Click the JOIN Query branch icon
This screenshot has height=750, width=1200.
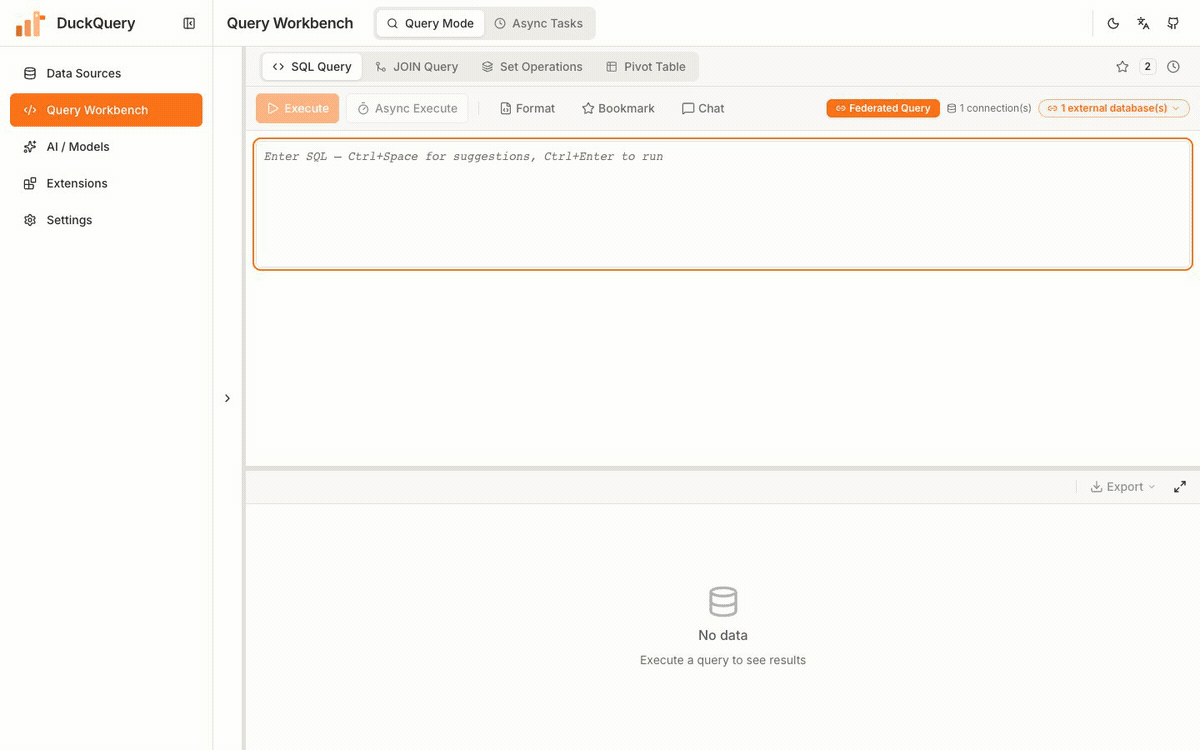click(381, 67)
